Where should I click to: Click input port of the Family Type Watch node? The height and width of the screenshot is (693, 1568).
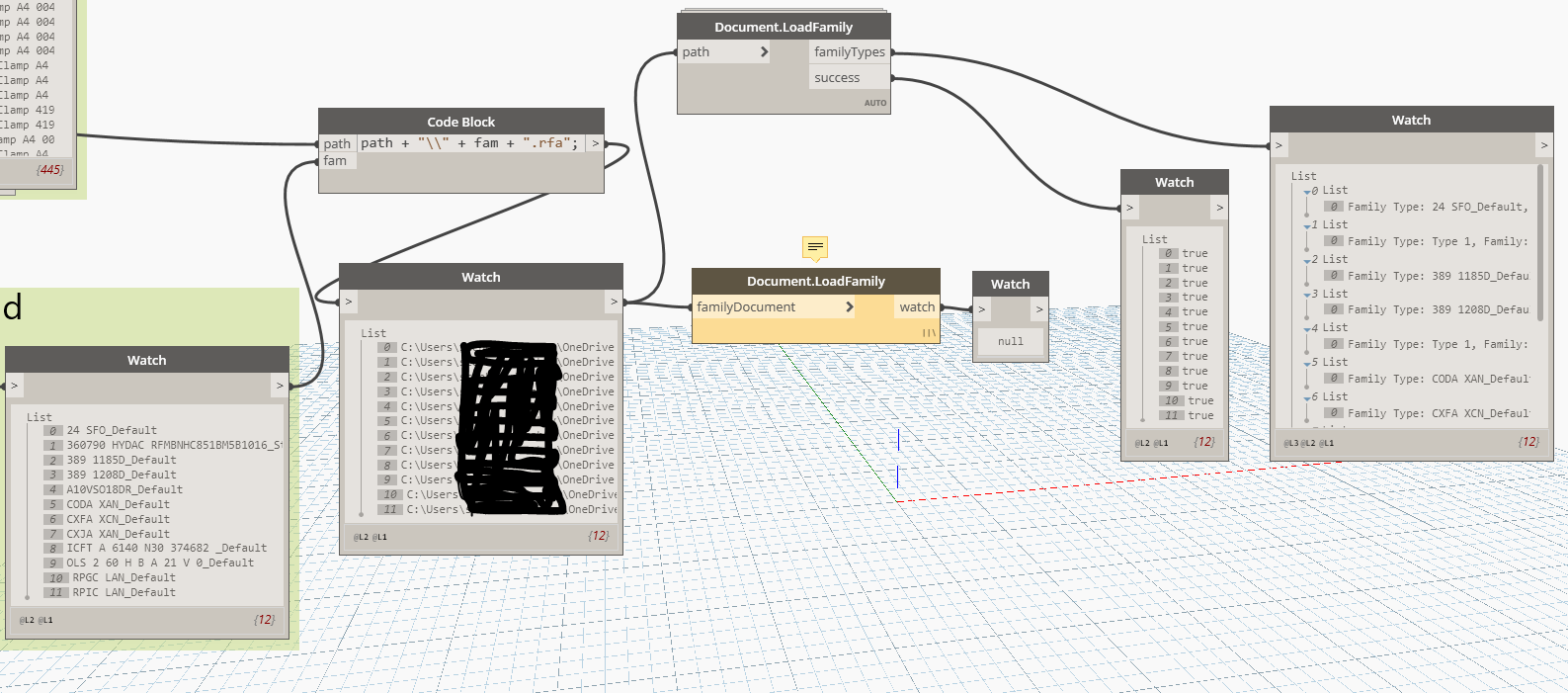(x=1279, y=145)
